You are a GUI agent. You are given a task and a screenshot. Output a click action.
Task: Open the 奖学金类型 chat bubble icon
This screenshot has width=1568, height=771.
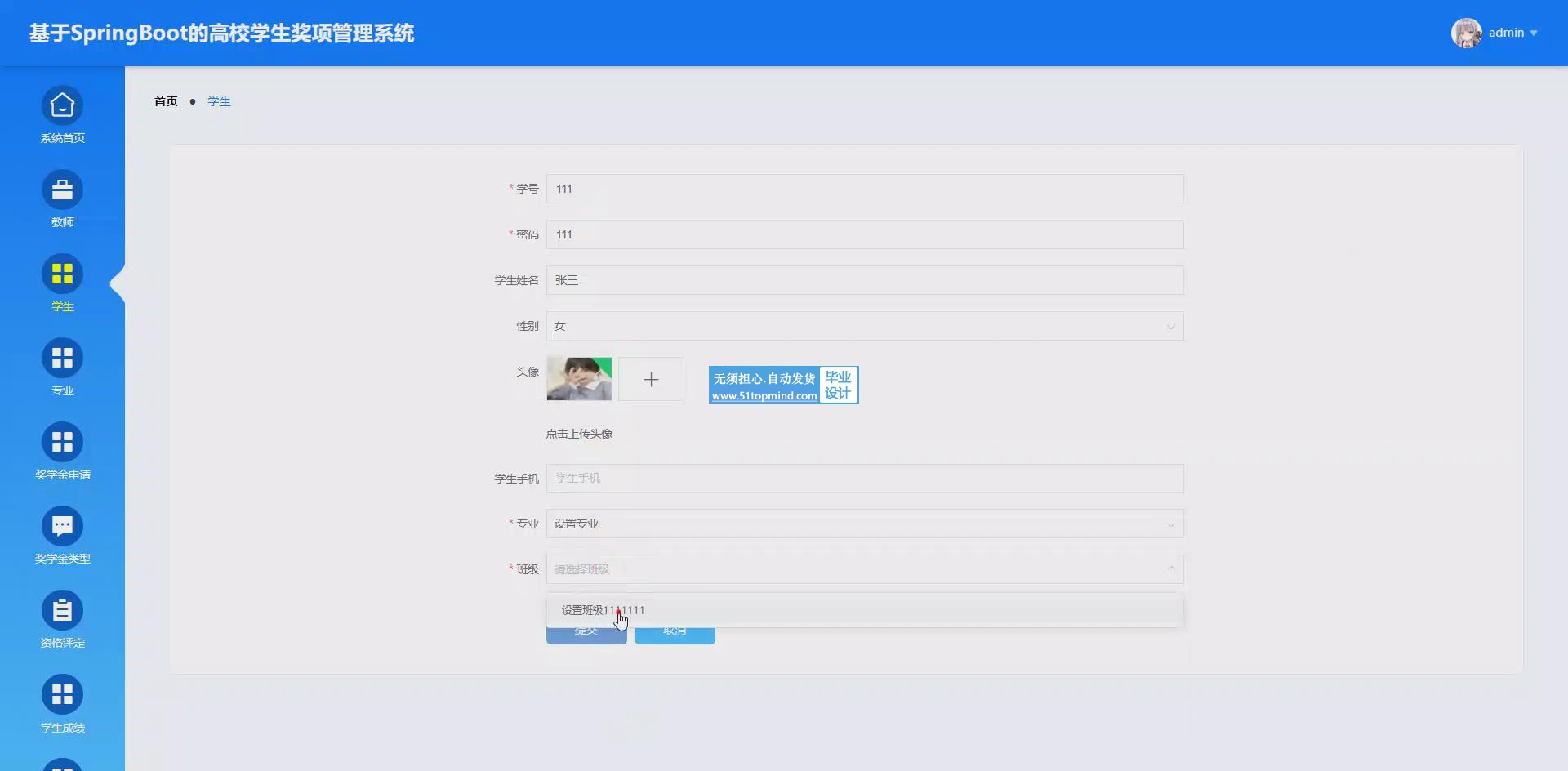click(62, 527)
